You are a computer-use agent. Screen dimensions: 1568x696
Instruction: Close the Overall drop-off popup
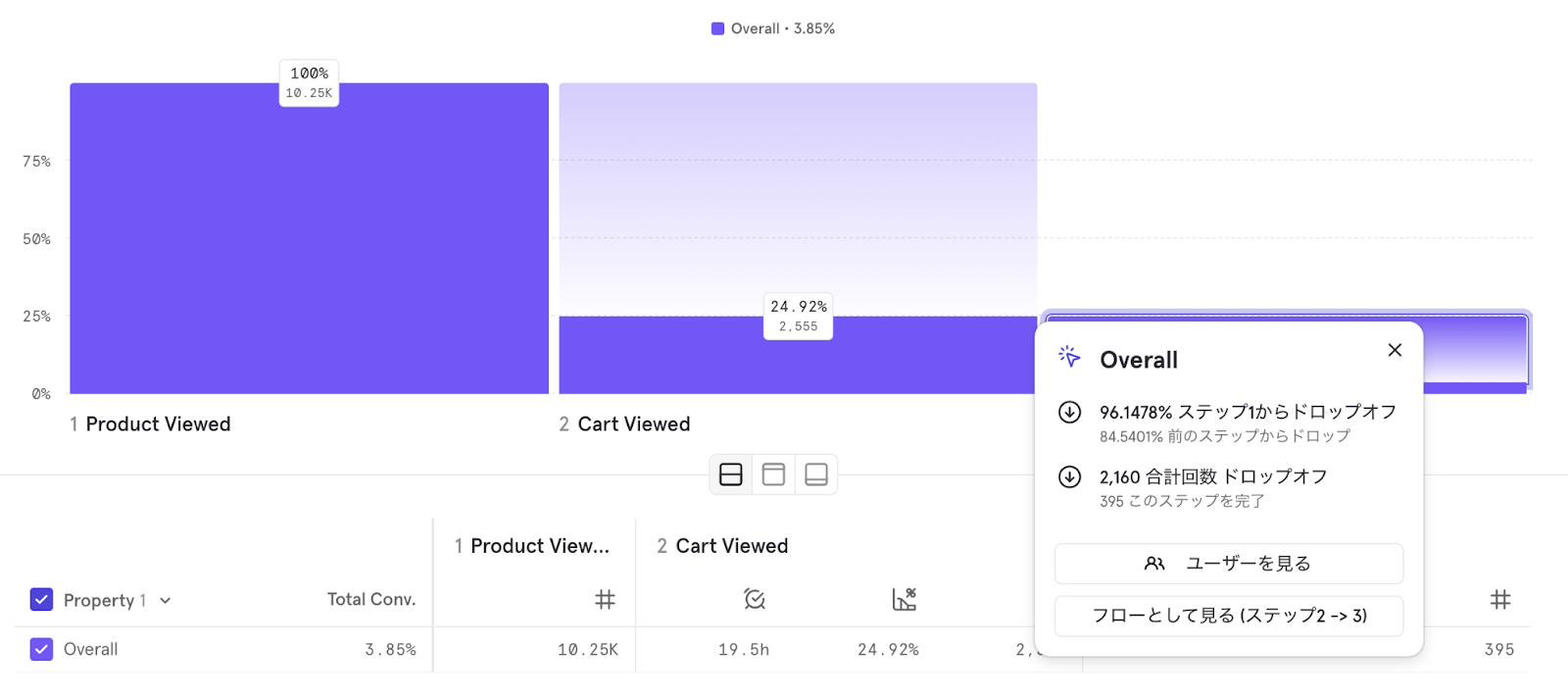coord(1395,350)
